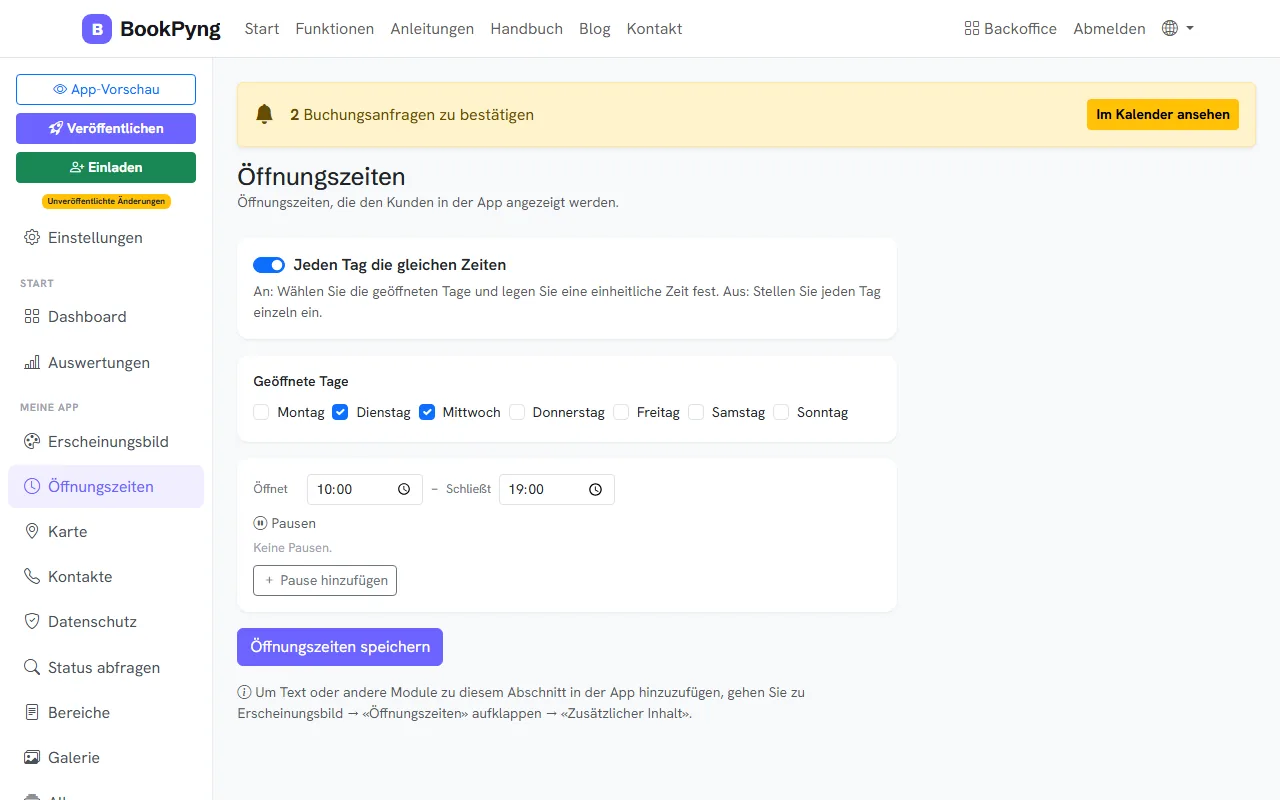The width and height of the screenshot is (1280, 800).
Task: Click the Galerie image icon
Action: pos(32,758)
